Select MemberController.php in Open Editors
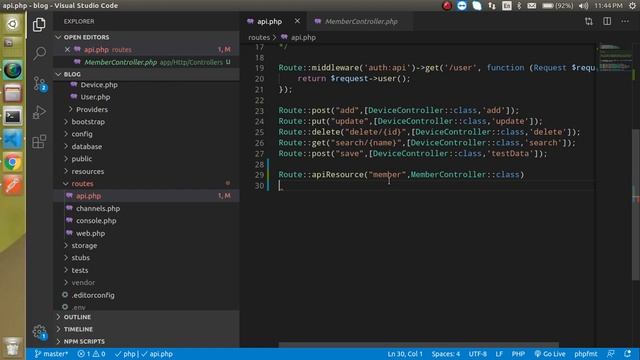Screen dimensions: 640x360 click(x=147, y=62)
